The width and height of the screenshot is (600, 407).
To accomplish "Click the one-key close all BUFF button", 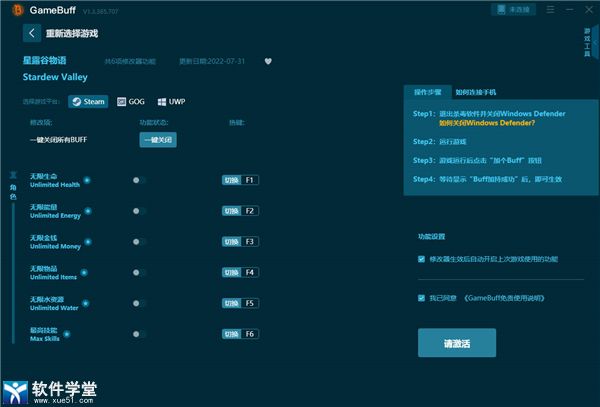I will pos(158,140).
